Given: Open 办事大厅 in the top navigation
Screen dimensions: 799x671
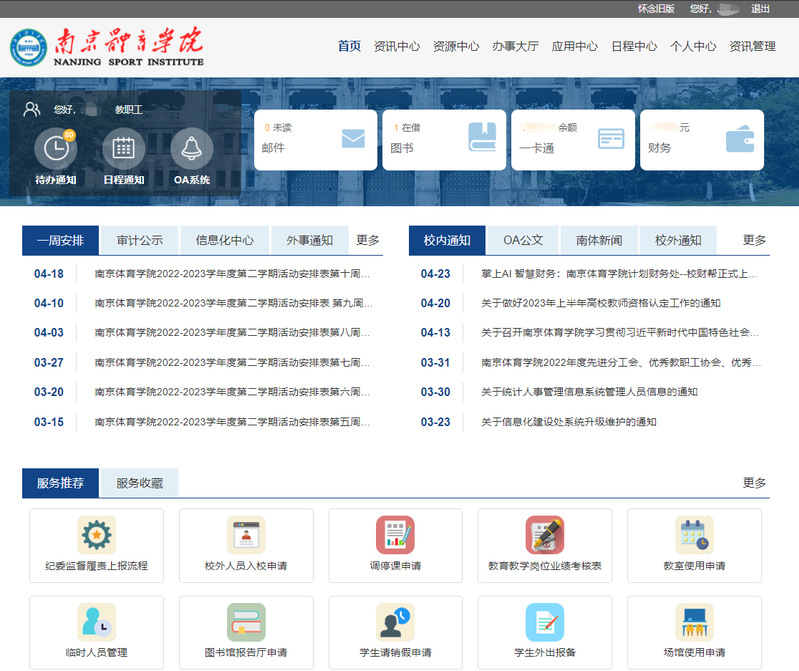Looking at the screenshot, I should coord(515,46).
